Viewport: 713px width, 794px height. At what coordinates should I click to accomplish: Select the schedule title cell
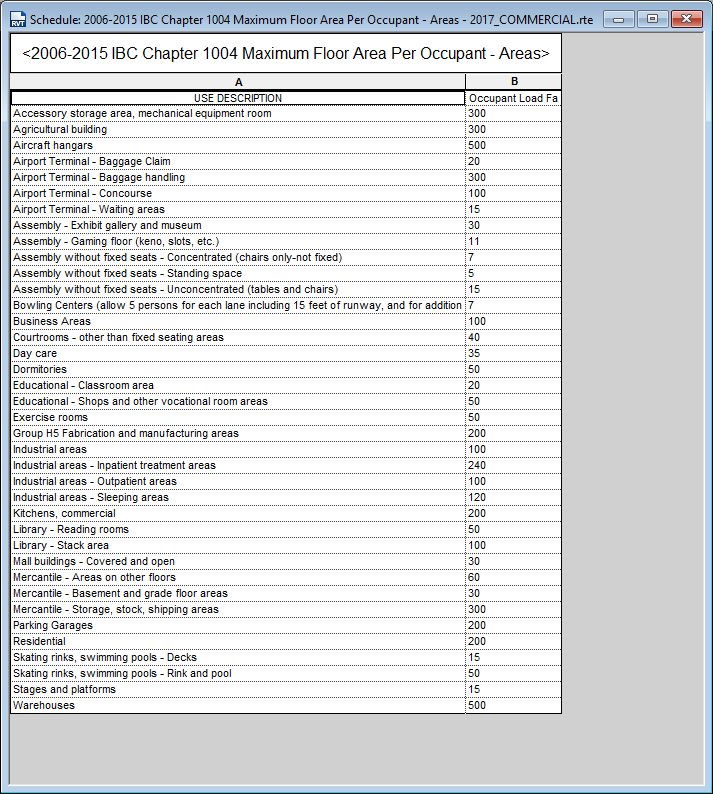tap(286, 53)
